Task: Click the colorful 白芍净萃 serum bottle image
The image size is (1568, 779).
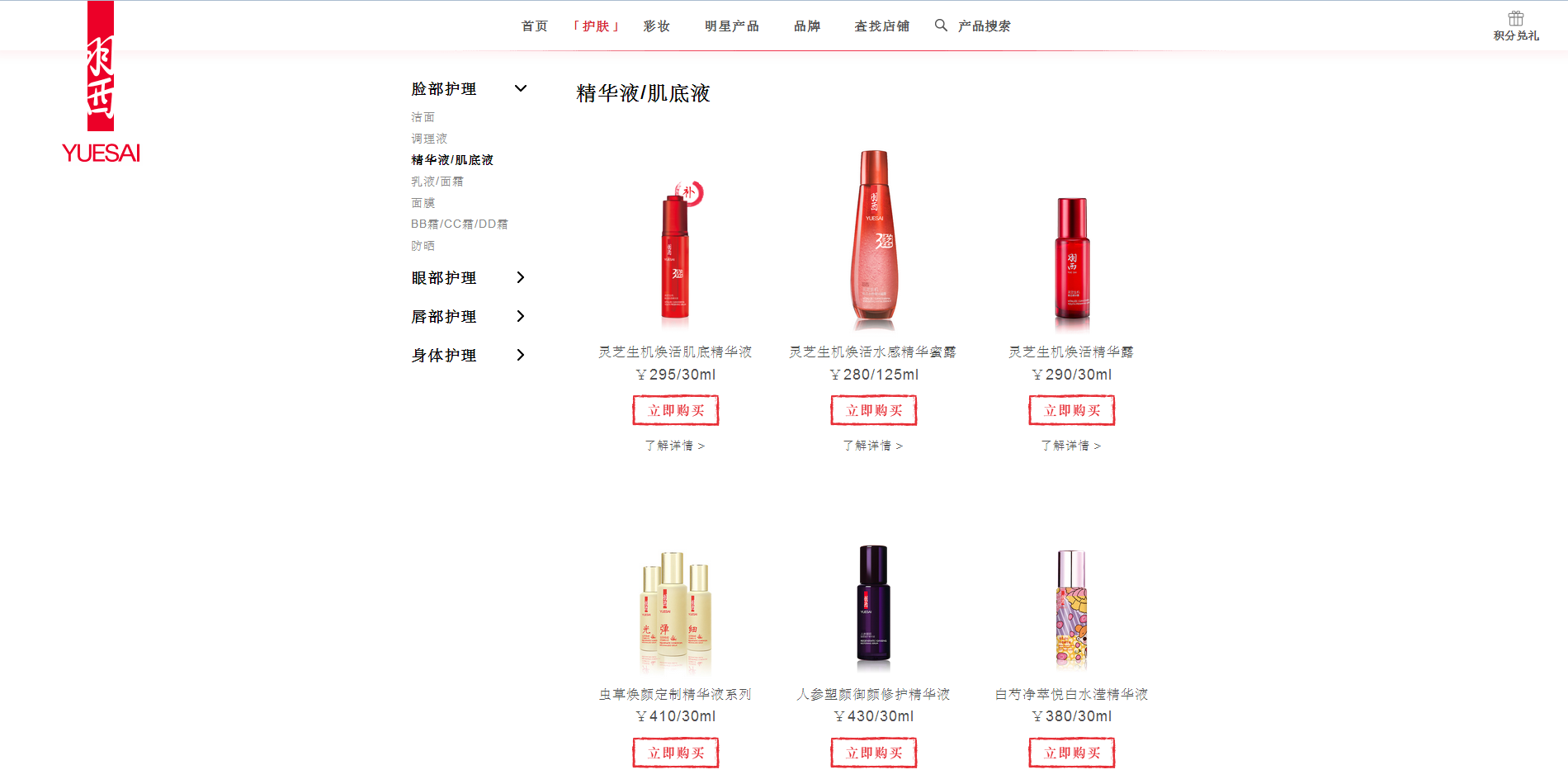Action: tap(1071, 608)
